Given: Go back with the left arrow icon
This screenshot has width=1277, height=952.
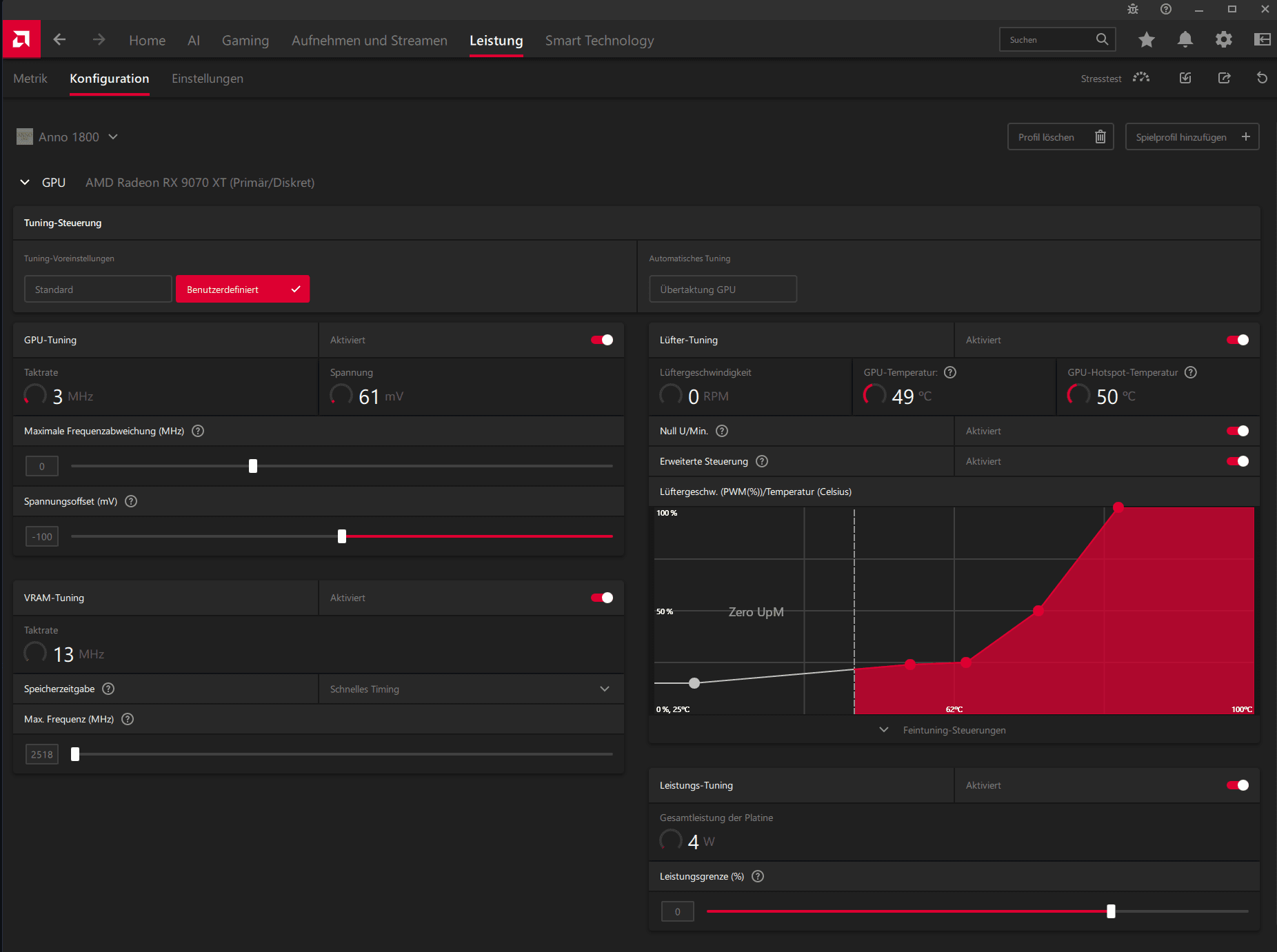Looking at the screenshot, I should tap(59, 40).
